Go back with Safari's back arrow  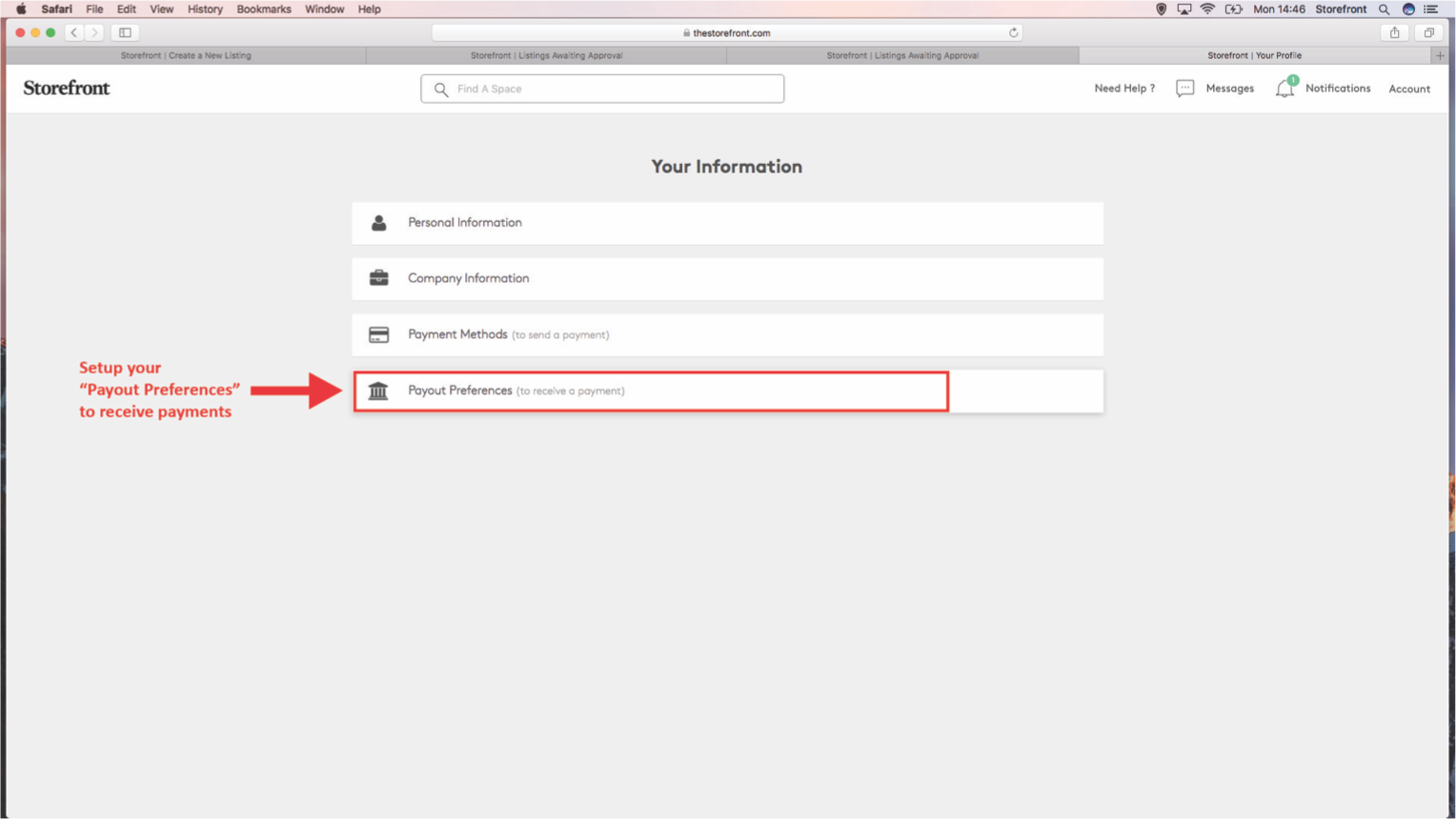point(74,32)
